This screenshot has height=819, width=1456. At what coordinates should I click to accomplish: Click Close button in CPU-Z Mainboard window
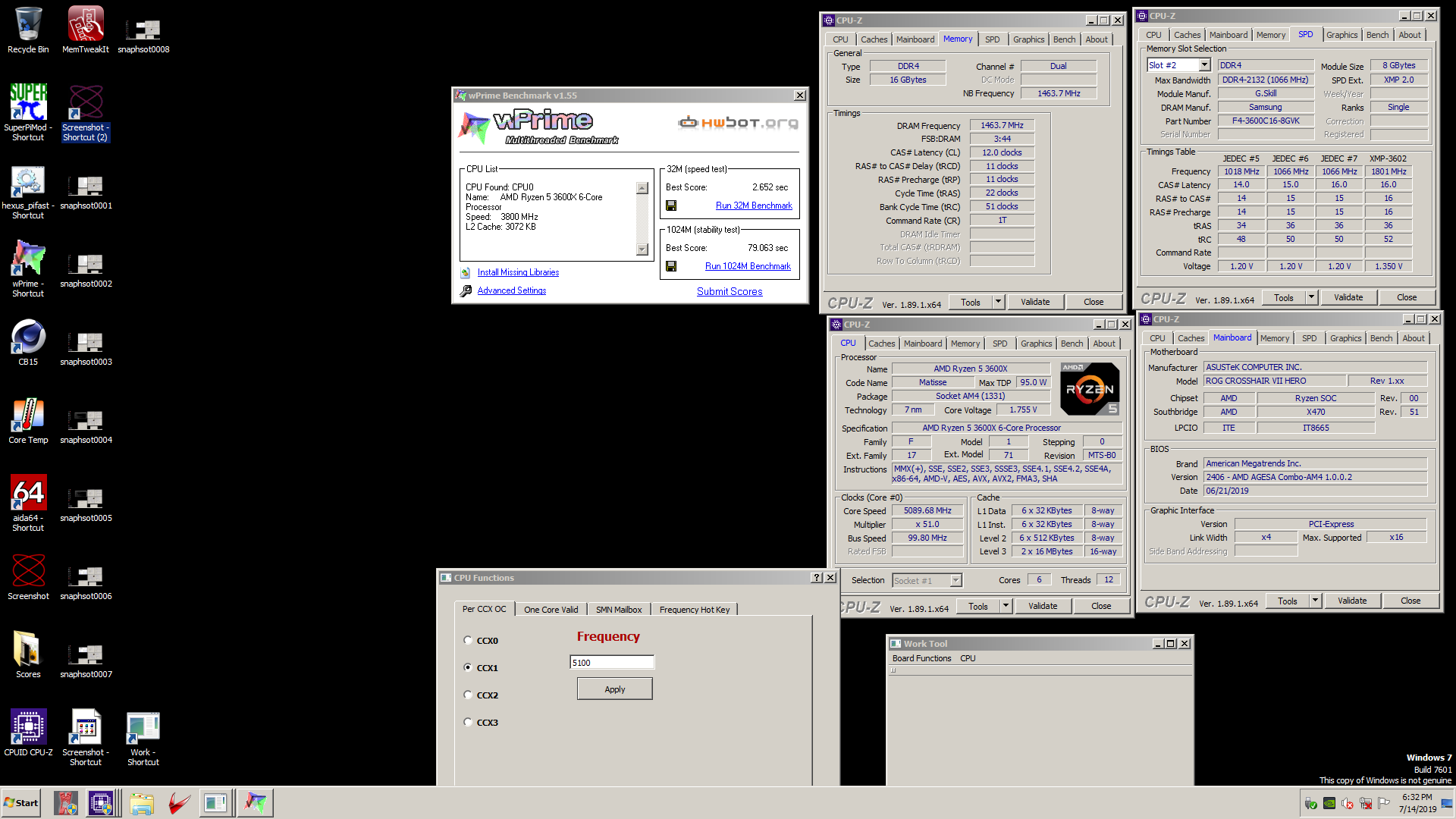click(1410, 601)
